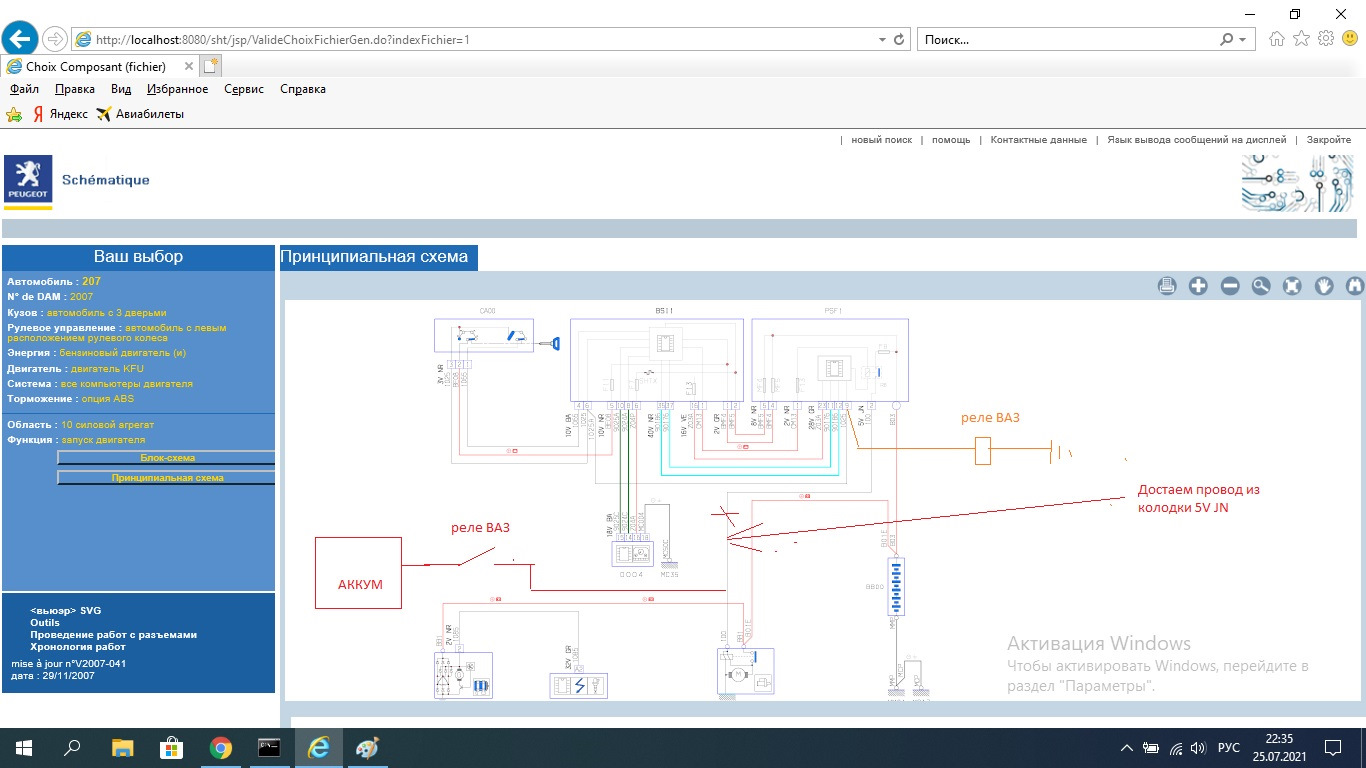Open the Windows system tray hidden icons chevron
This screenshot has width=1366, height=768.
click(x=1127, y=748)
